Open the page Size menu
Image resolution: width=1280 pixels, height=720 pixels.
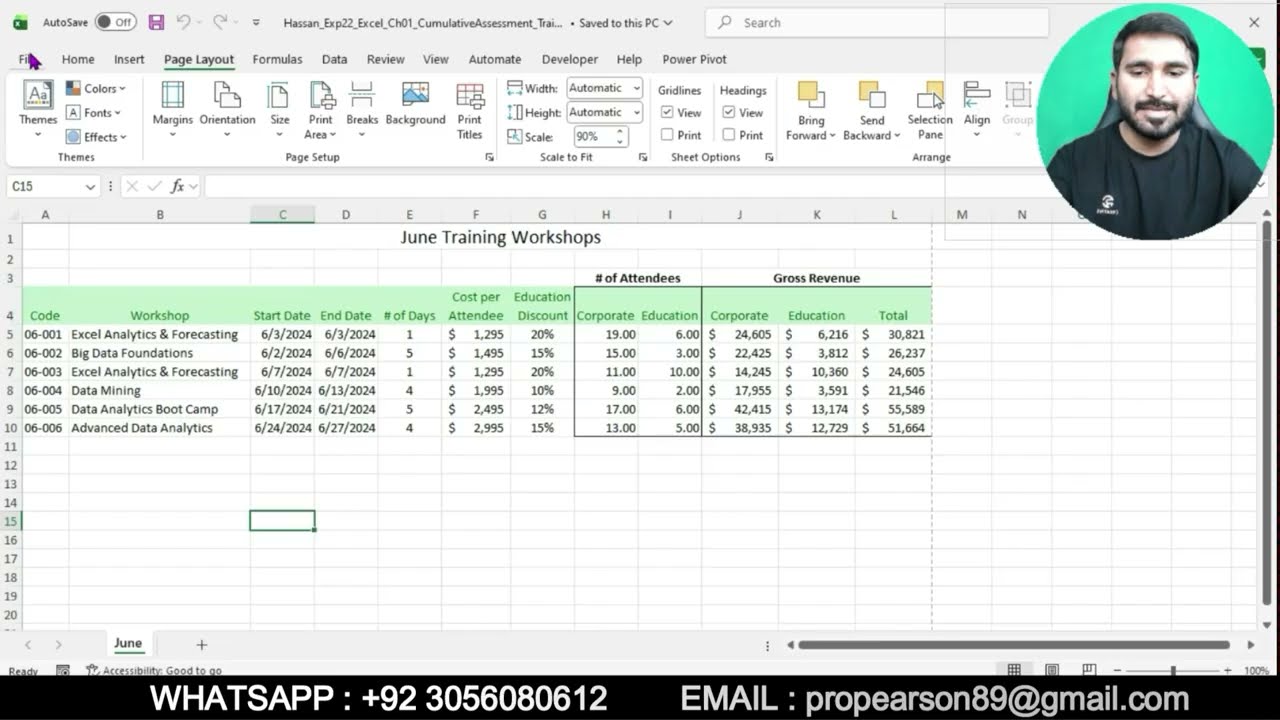tap(280, 108)
